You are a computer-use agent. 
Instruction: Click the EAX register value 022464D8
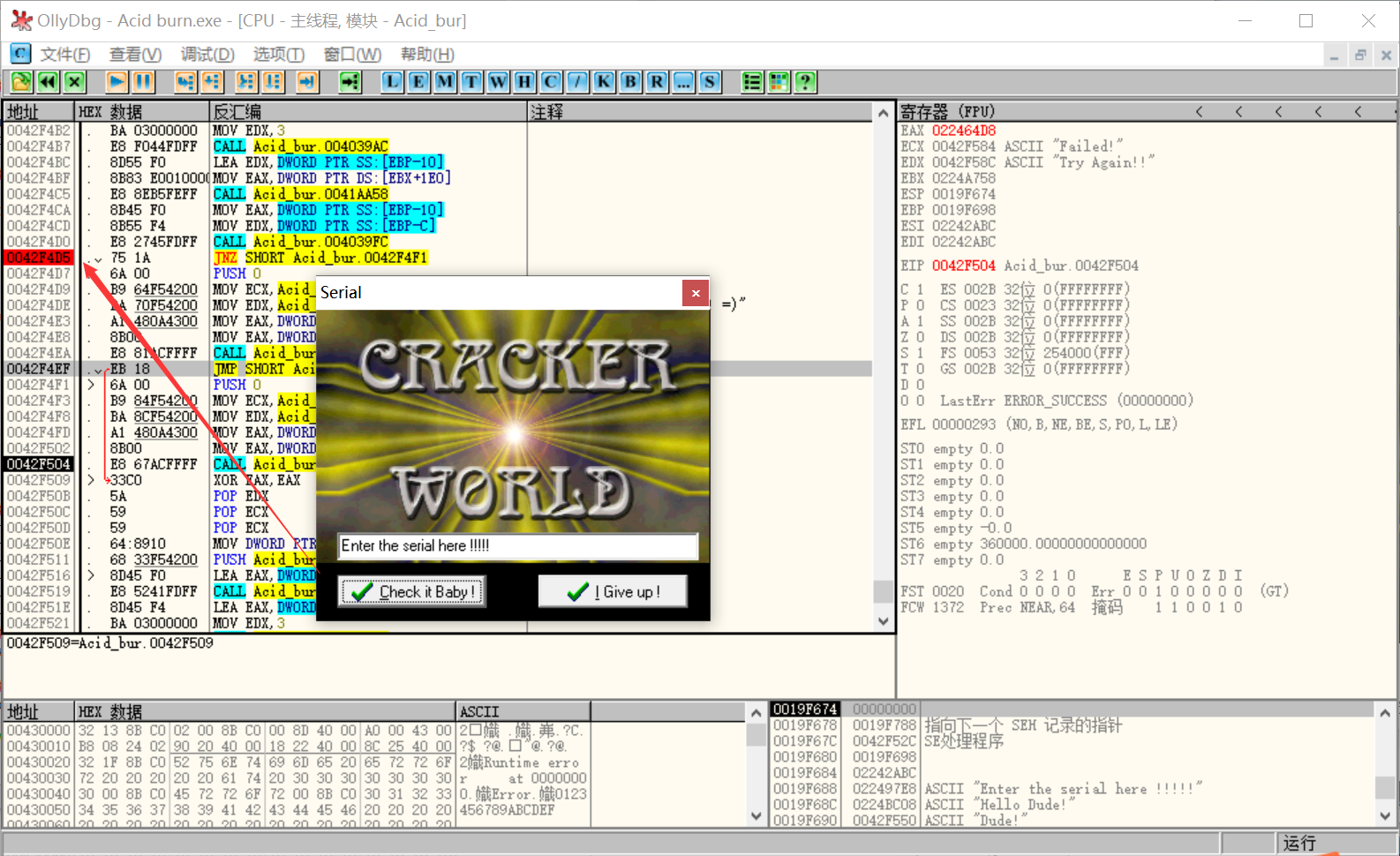coord(964,131)
